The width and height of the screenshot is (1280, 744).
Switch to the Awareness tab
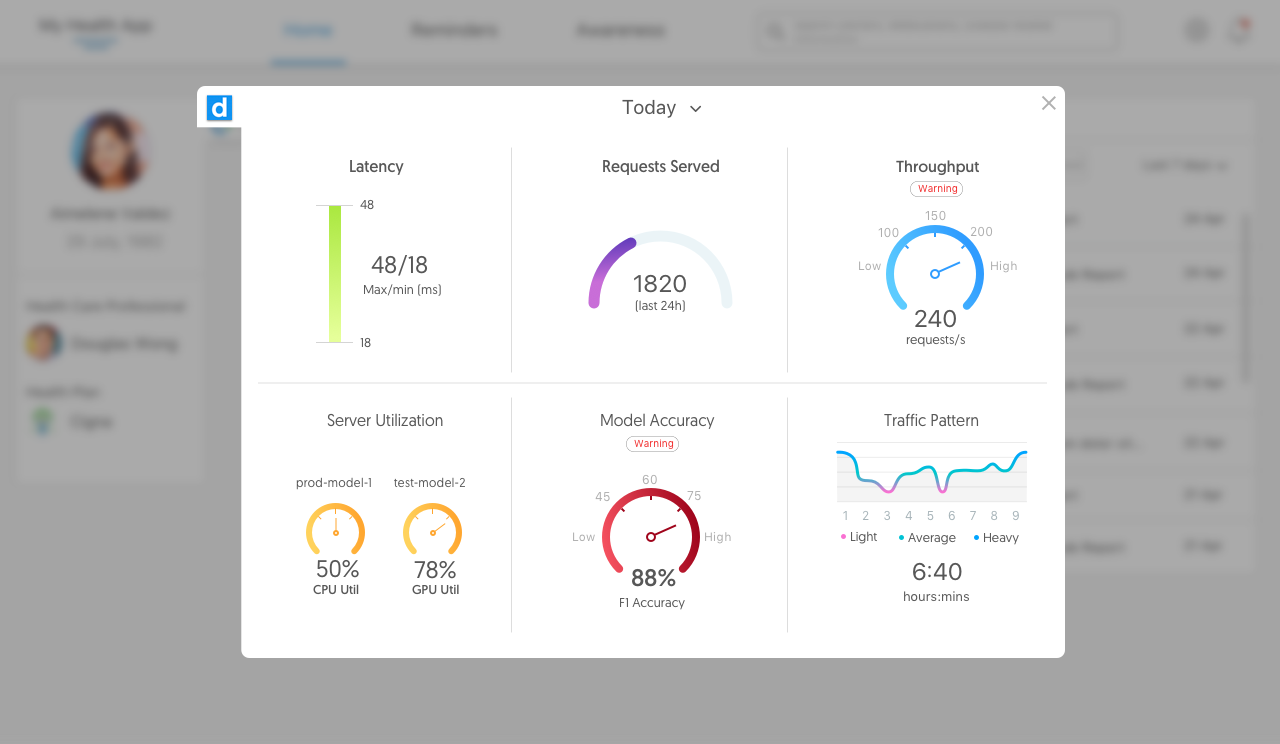[619, 30]
